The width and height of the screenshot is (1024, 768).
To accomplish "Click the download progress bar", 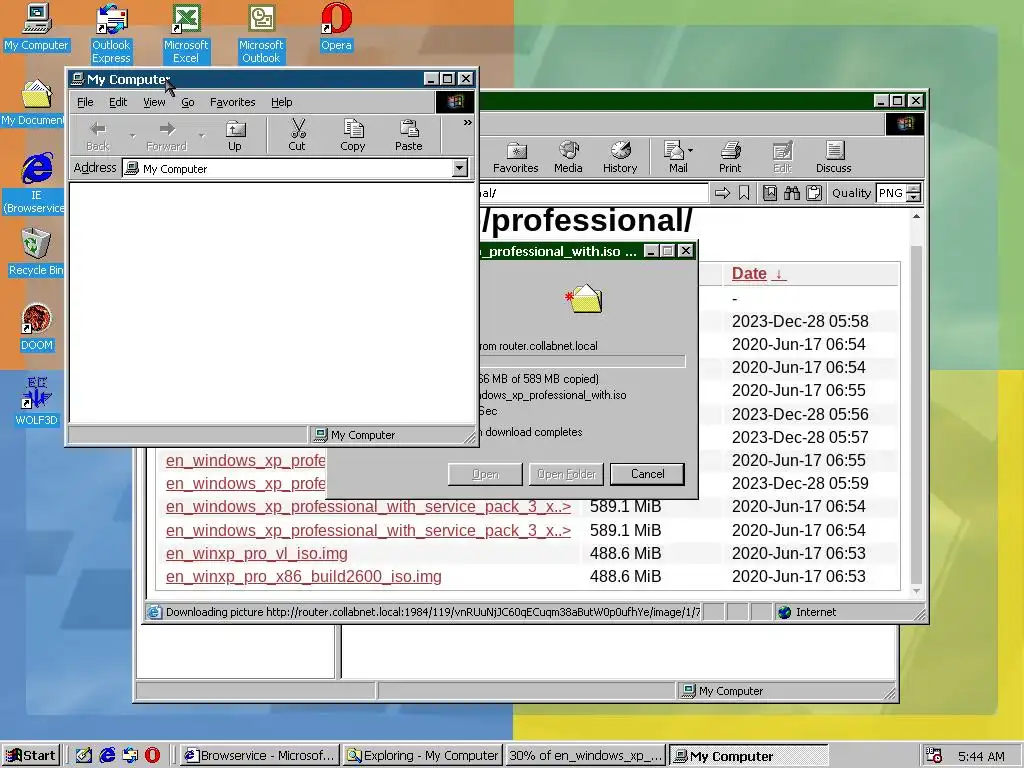I will pos(581,361).
